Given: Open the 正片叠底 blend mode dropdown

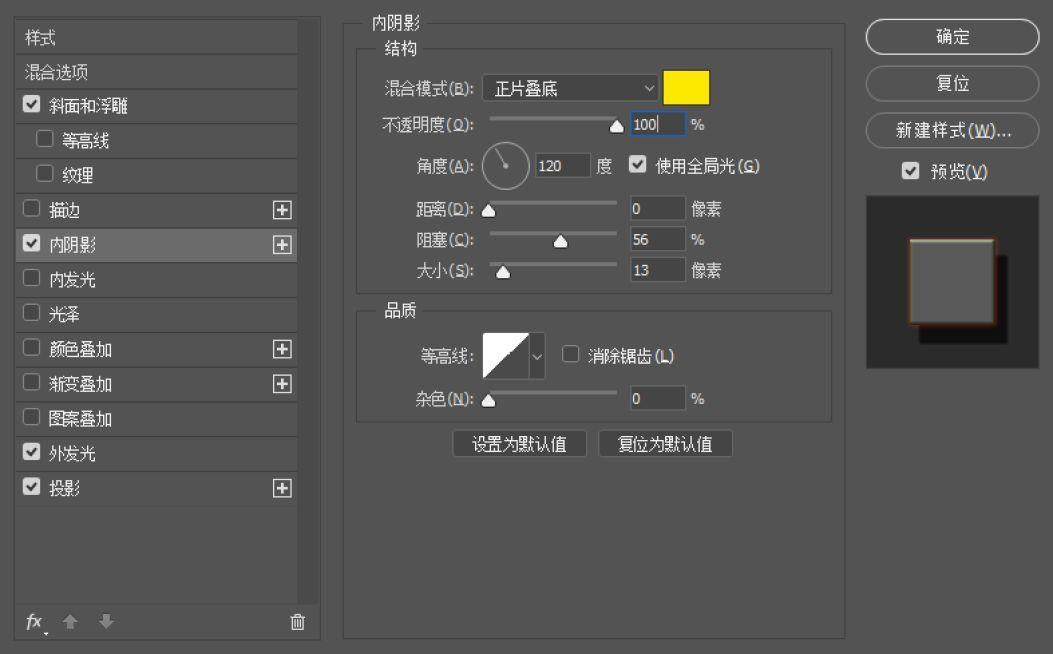Looking at the screenshot, I should 570,88.
